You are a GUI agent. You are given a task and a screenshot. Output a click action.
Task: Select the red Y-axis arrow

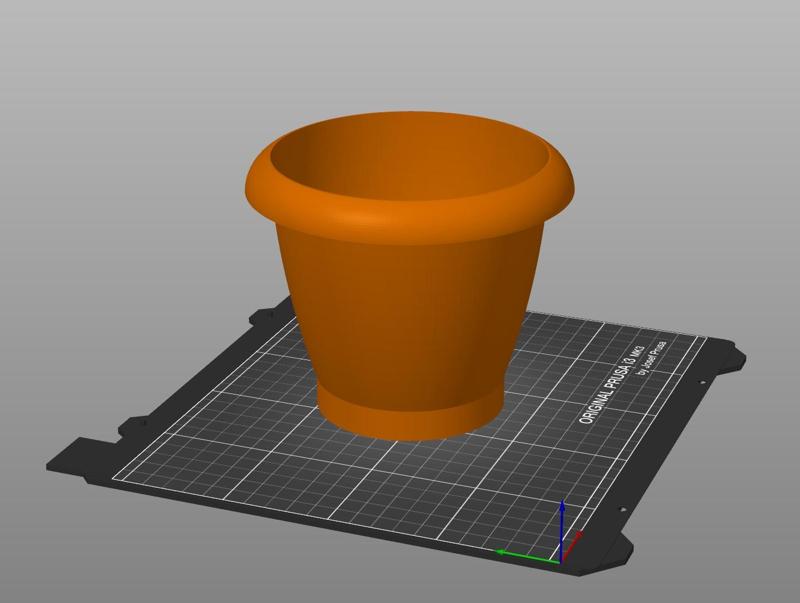[578, 533]
